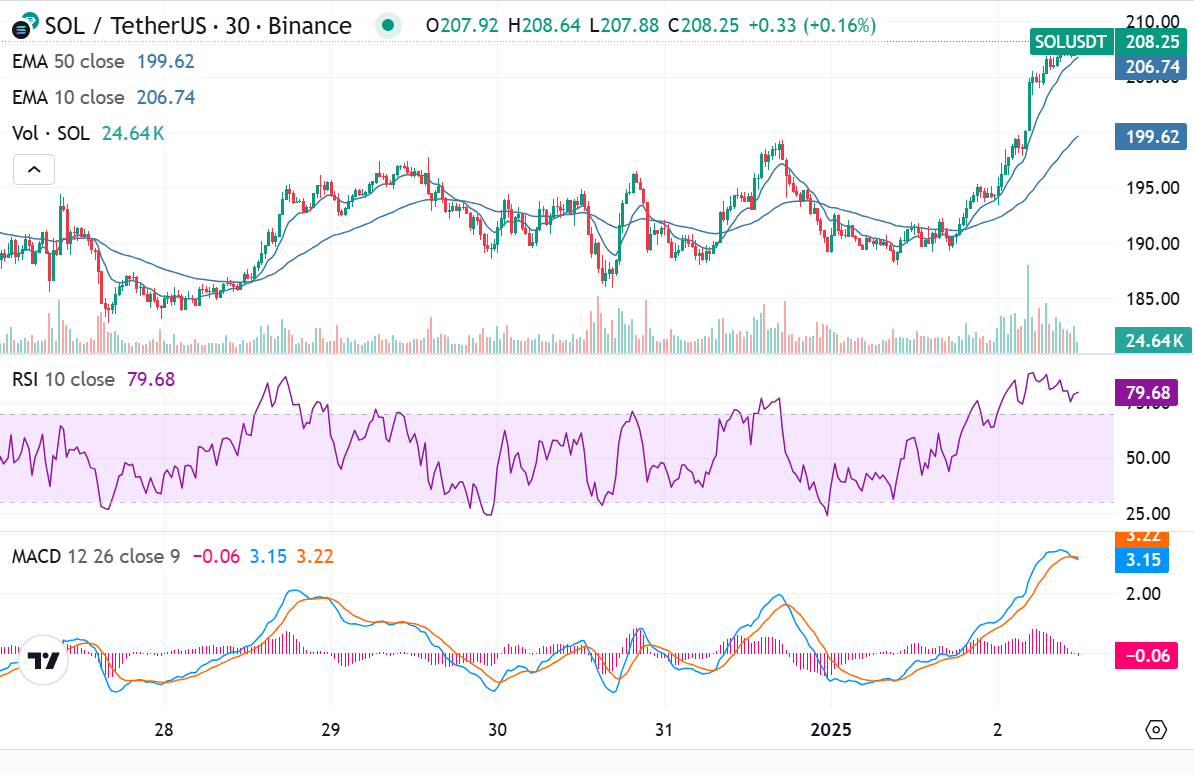Click the 30 date axis label
The height and width of the screenshot is (774, 1194).
pyautogui.click(x=497, y=730)
